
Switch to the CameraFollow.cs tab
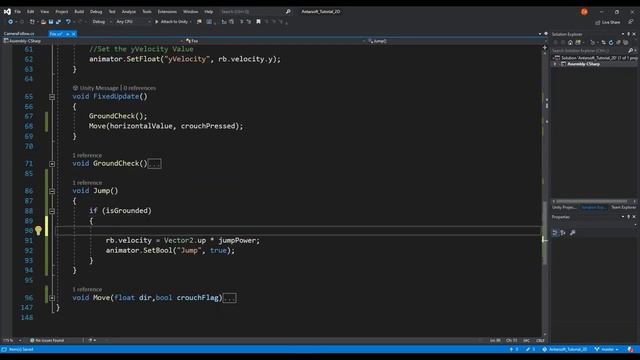point(19,34)
